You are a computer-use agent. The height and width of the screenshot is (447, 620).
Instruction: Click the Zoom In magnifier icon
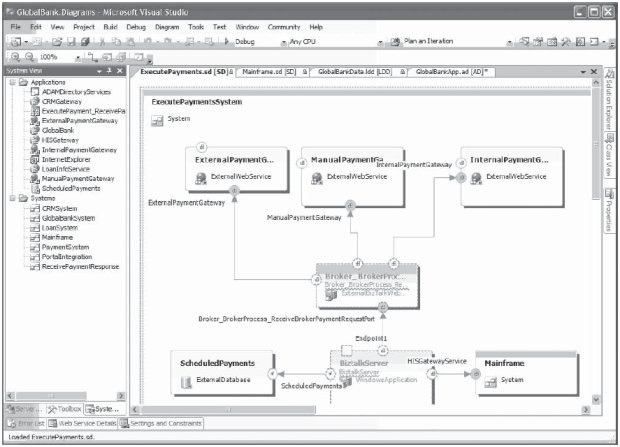[x=15, y=57]
